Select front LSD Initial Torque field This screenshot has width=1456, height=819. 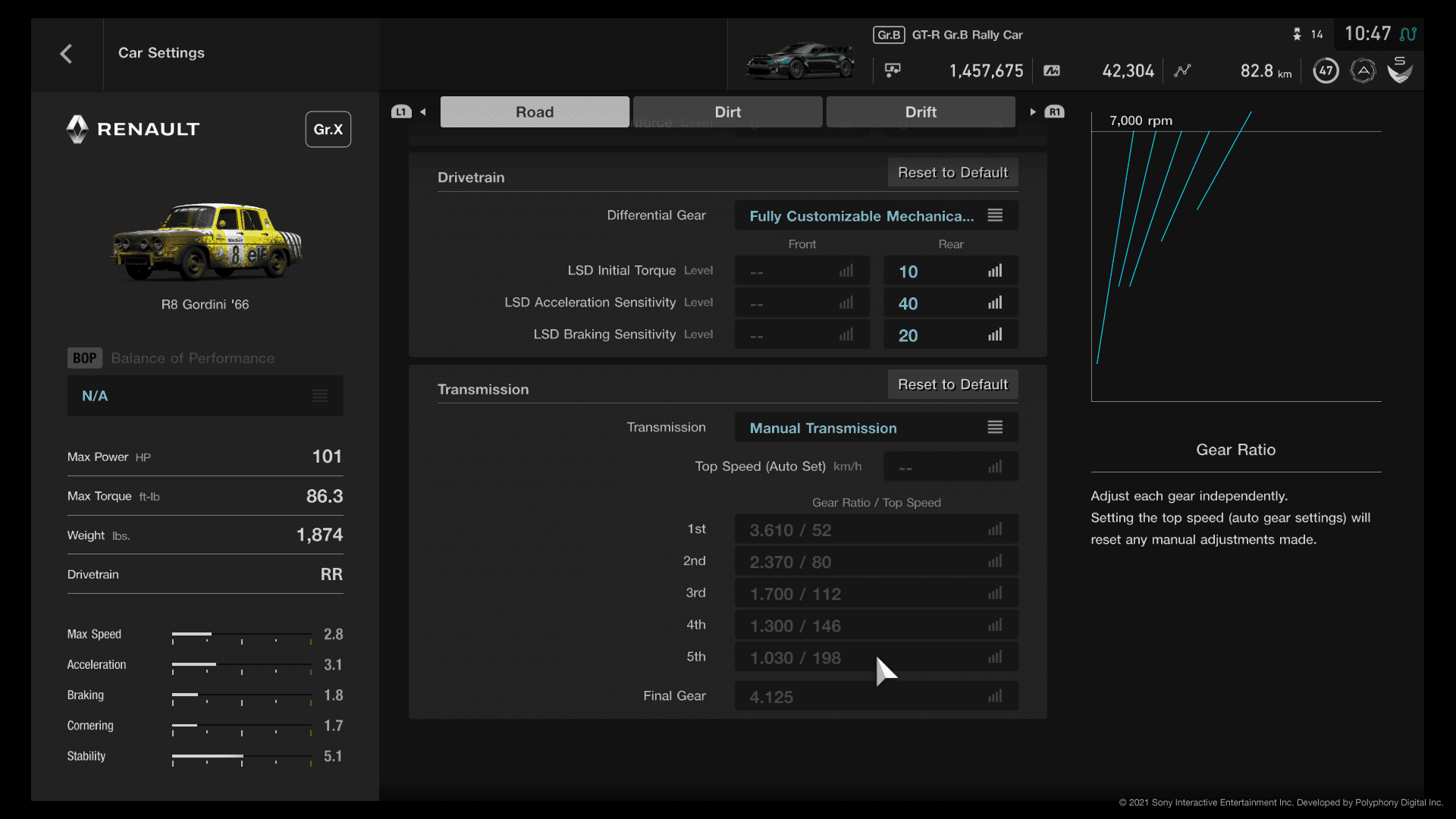pyautogui.click(x=802, y=271)
